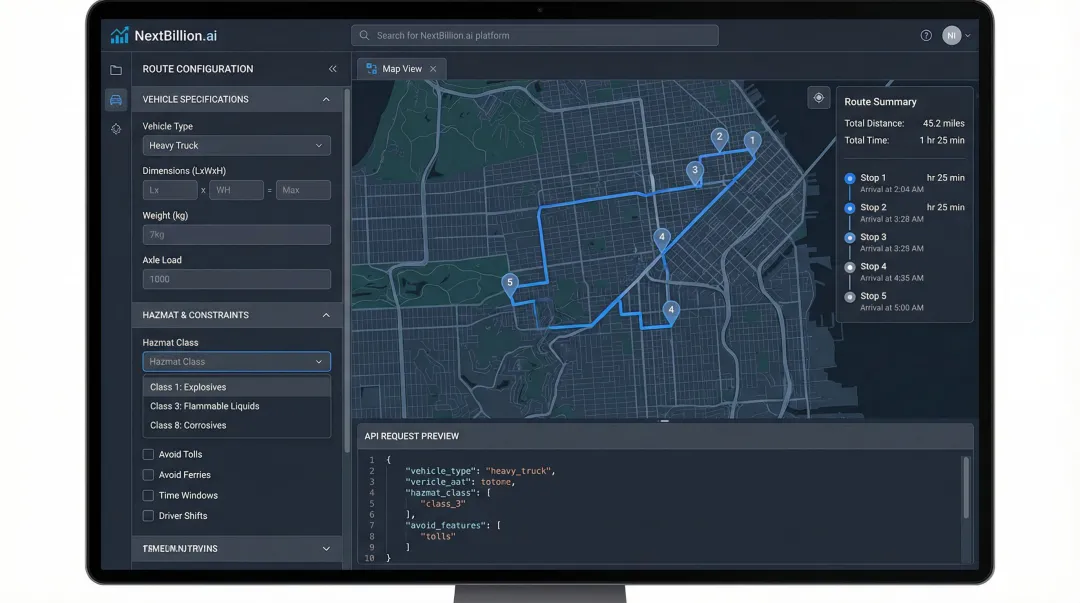The height and width of the screenshot is (603, 1080).
Task: Select the truck routing icon in left sidebar
Action: (x=116, y=99)
